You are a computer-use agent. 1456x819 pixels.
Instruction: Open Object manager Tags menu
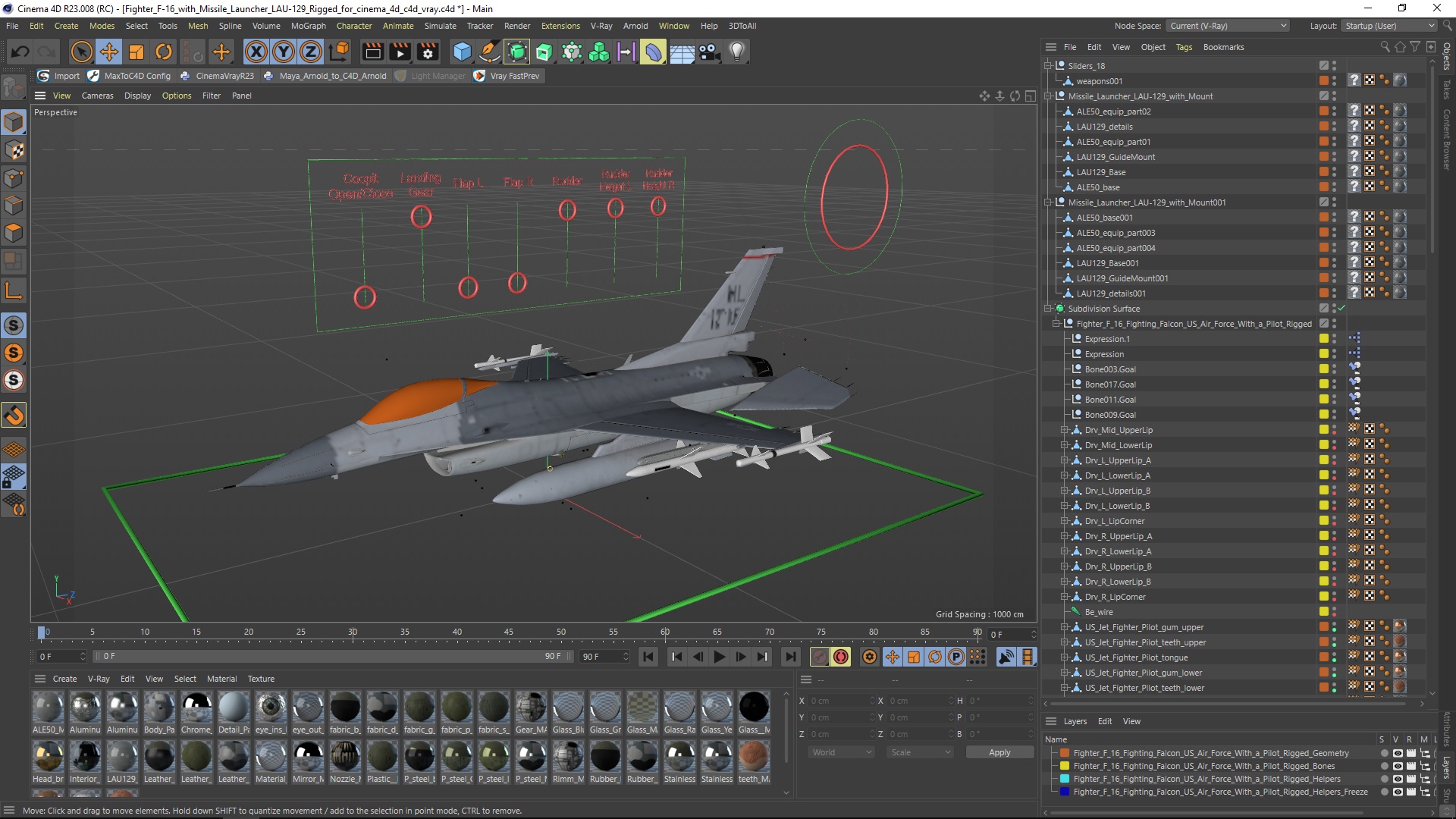click(x=1184, y=47)
